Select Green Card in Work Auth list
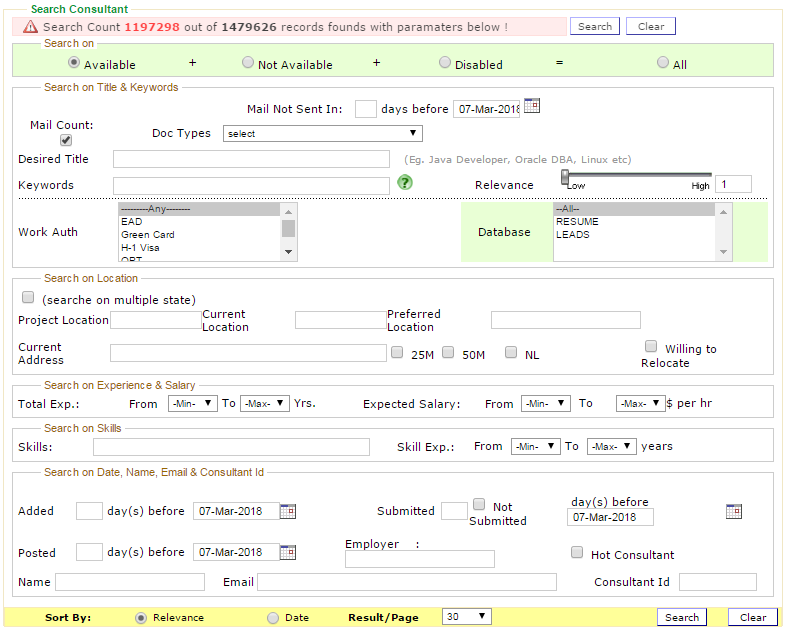 pos(148,235)
